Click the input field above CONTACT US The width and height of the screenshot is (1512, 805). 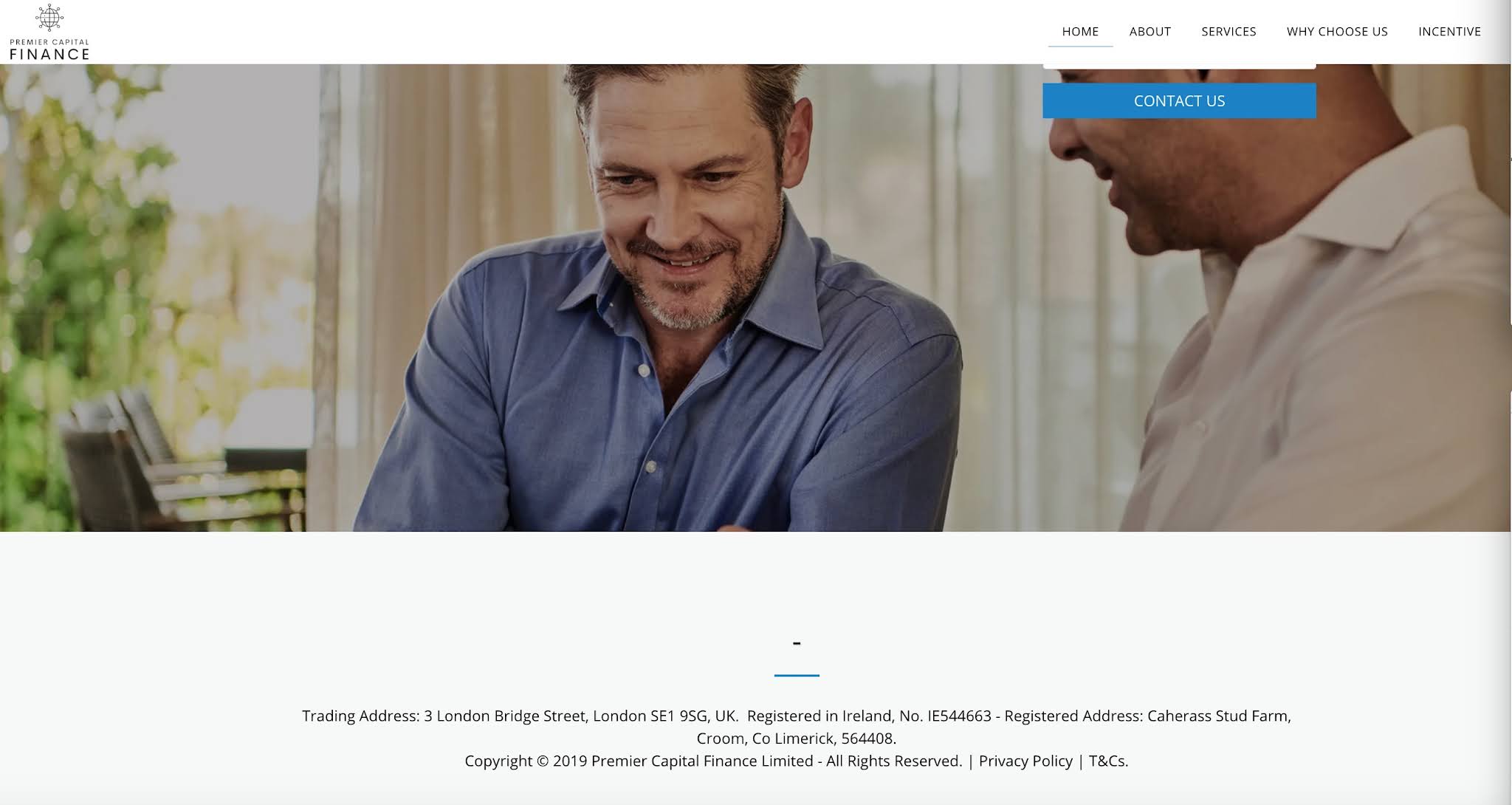click(x=1179, y=66)
